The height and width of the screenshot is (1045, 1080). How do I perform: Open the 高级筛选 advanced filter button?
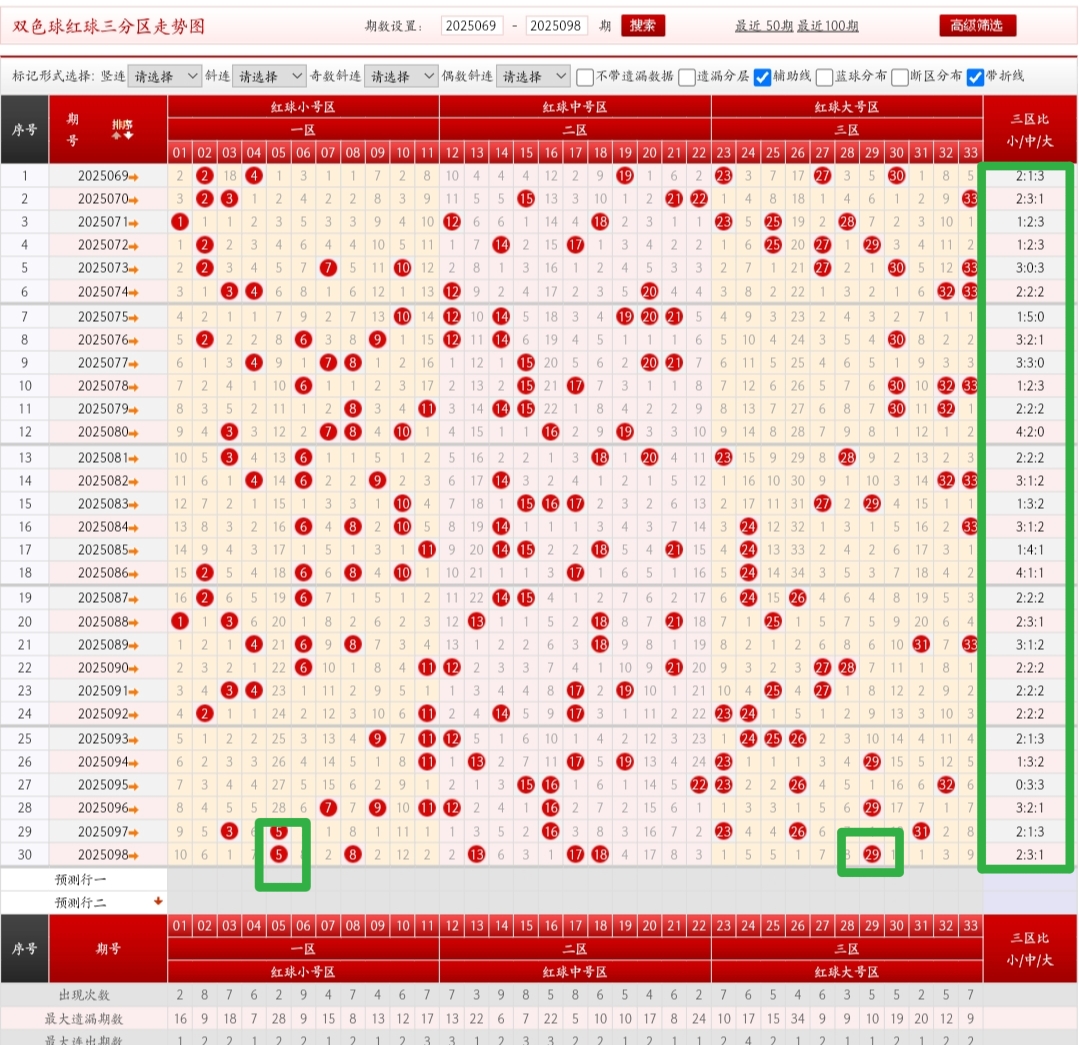[977, 25]
